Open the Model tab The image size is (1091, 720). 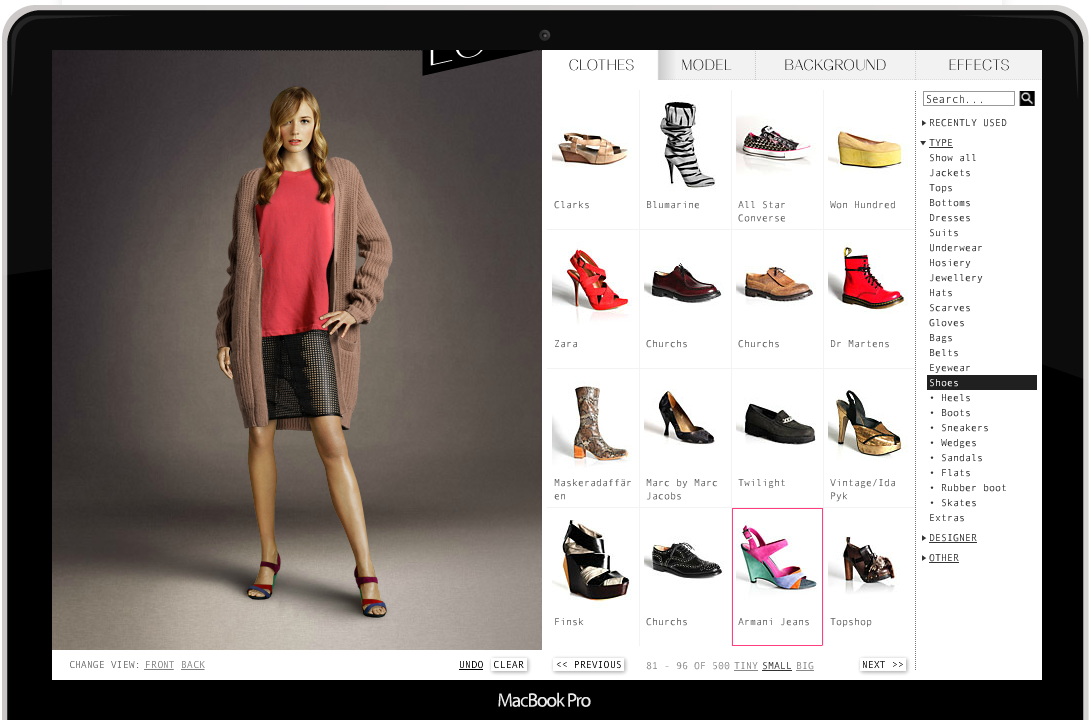(706, 65)
